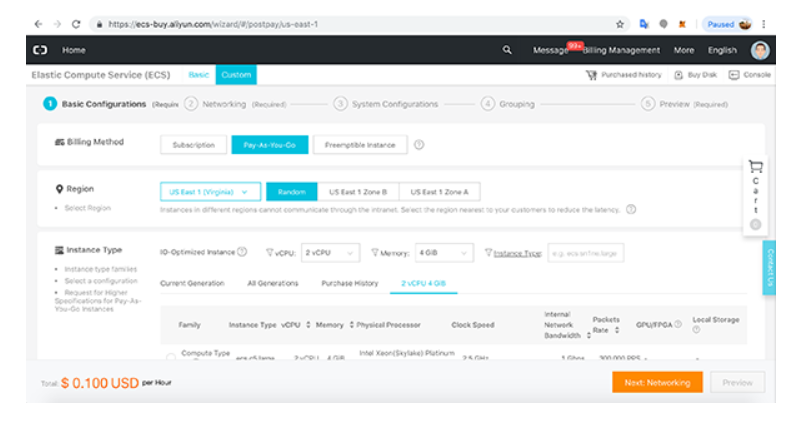Sort table by Memory column arrows
800x425 pixels.
pos(352,325)
